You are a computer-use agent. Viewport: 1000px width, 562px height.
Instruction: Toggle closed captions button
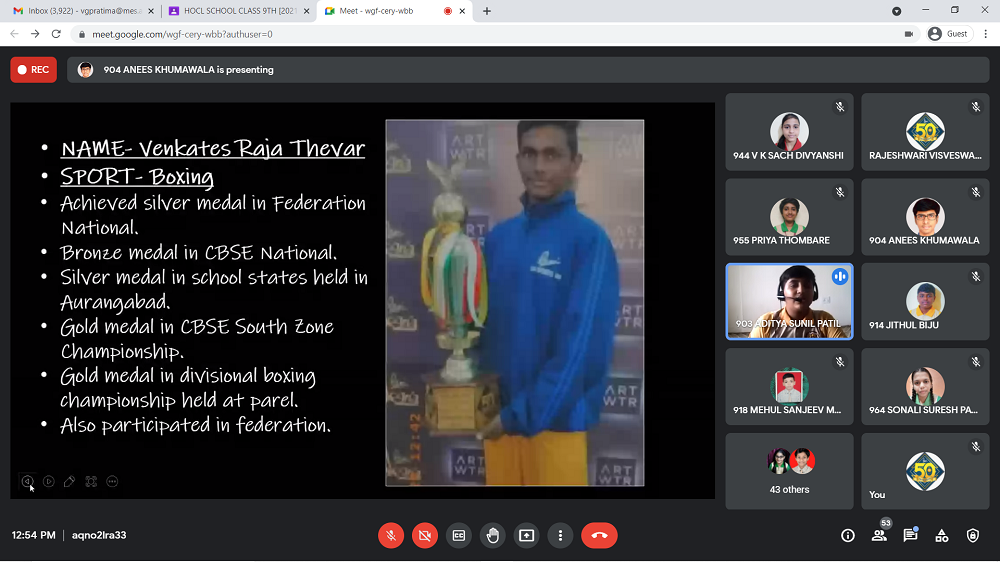459,536
